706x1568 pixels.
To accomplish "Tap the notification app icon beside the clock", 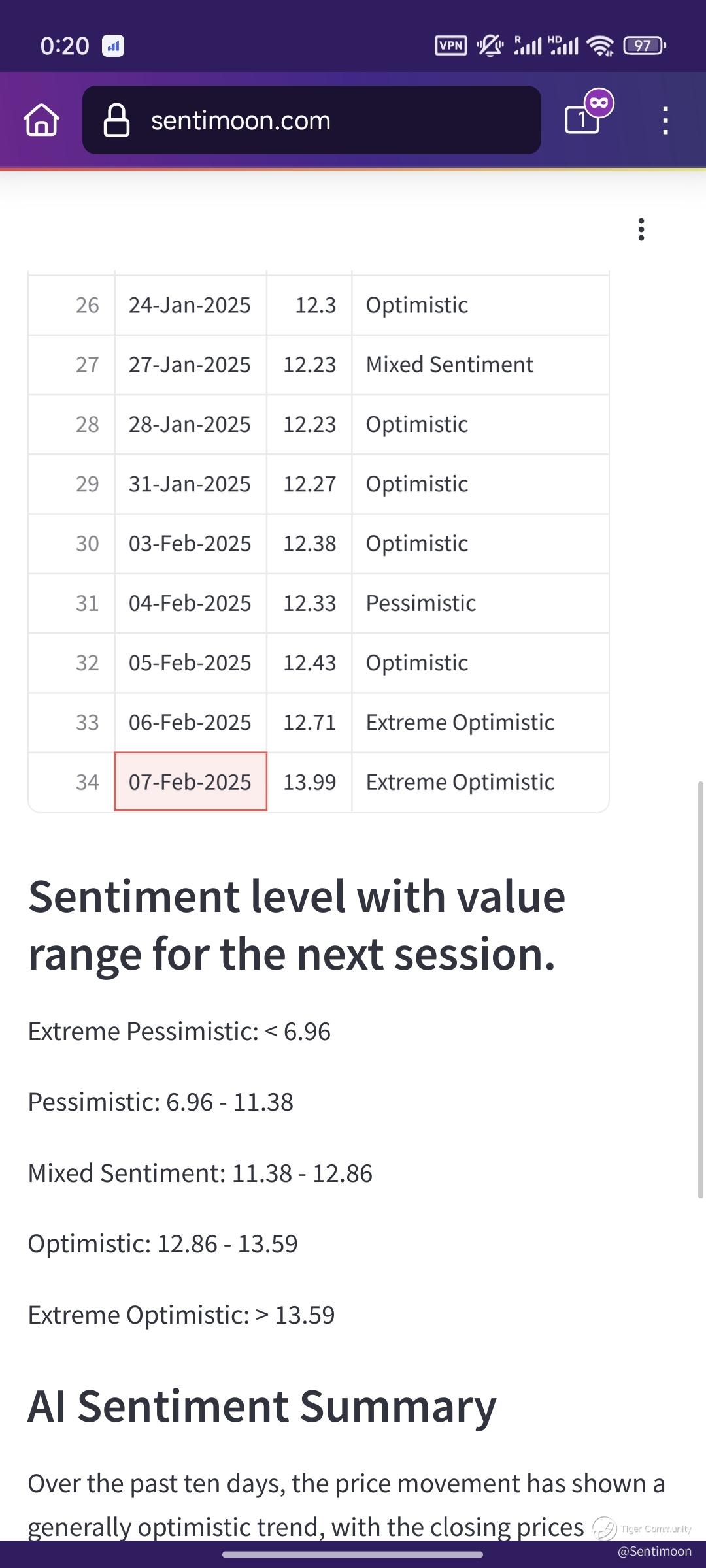I will (x=113, y=46).
